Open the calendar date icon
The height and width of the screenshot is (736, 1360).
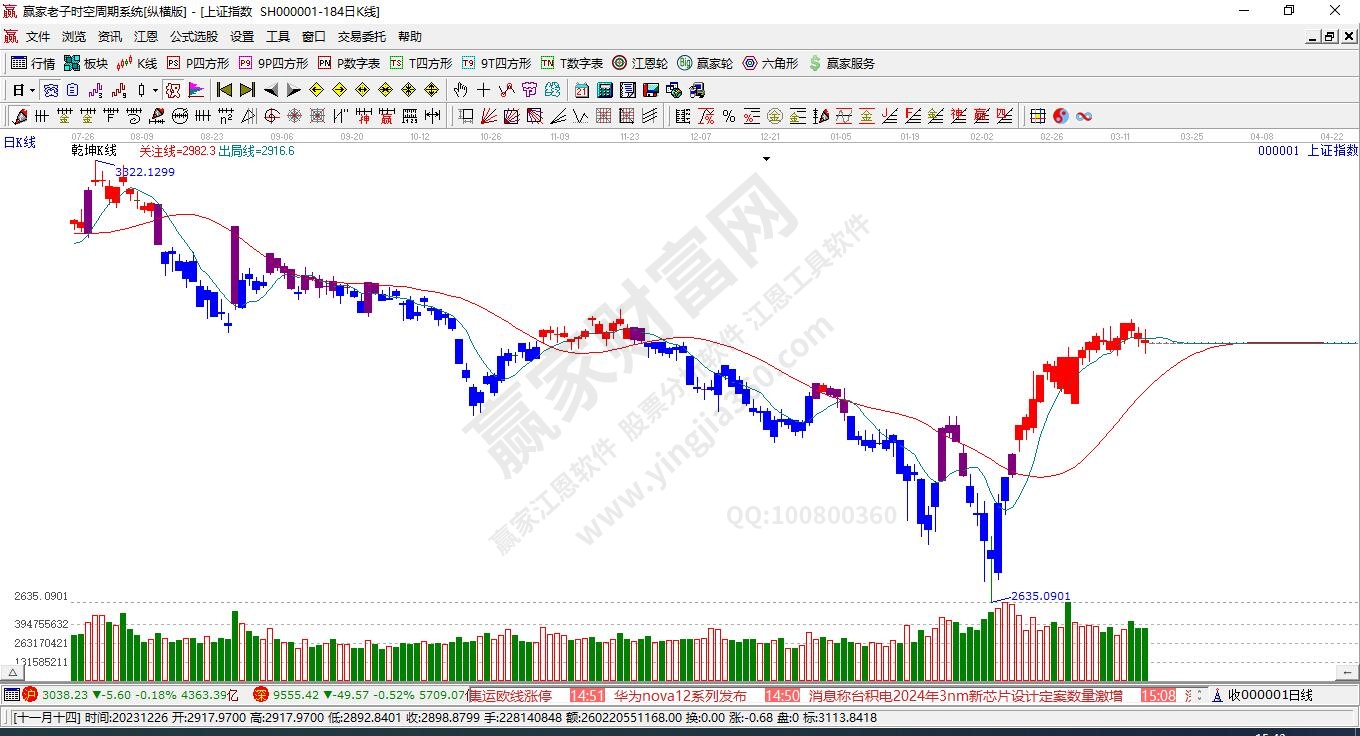(581, 90)
